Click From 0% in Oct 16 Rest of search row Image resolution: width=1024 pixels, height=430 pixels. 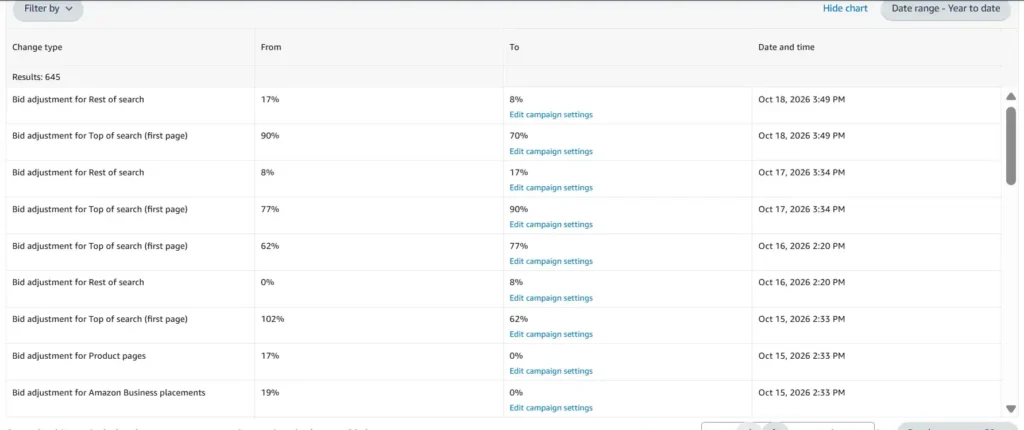tap(268, 282)
